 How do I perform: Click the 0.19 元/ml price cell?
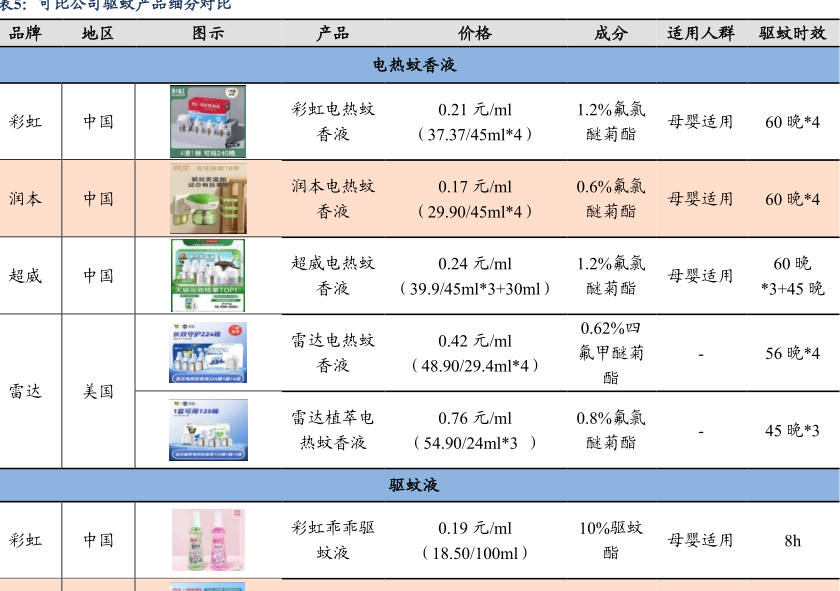(475, 540)
